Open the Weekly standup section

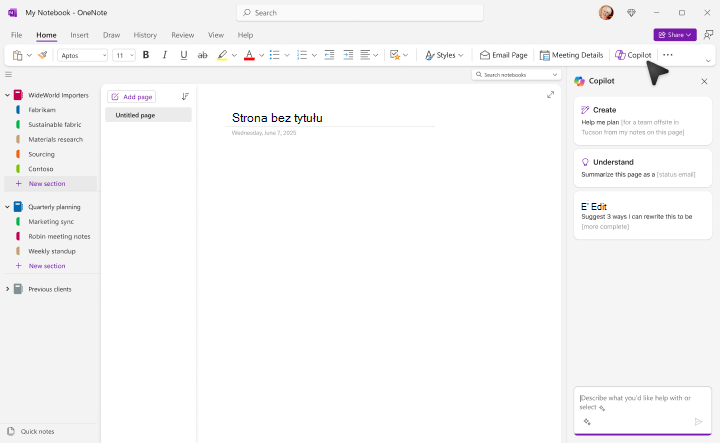[52, 251]
